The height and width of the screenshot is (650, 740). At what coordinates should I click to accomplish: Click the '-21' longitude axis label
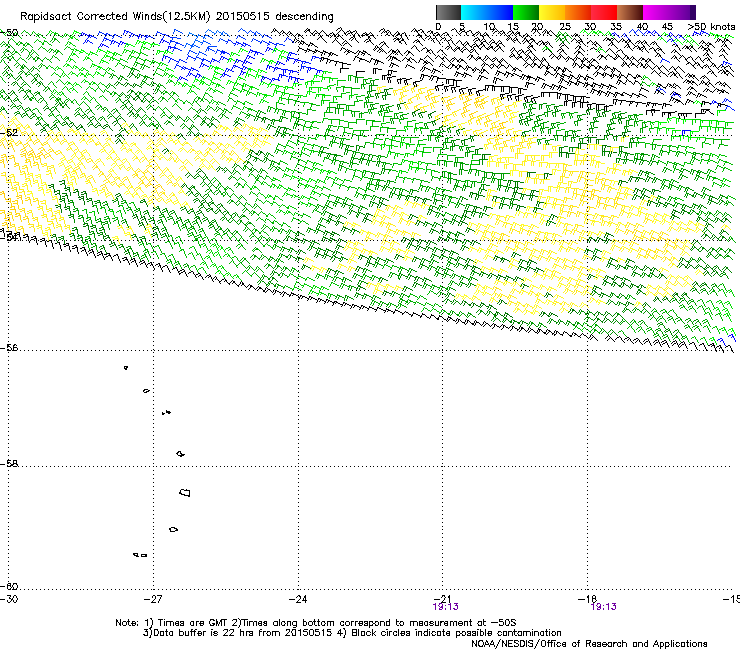(442, 599)
